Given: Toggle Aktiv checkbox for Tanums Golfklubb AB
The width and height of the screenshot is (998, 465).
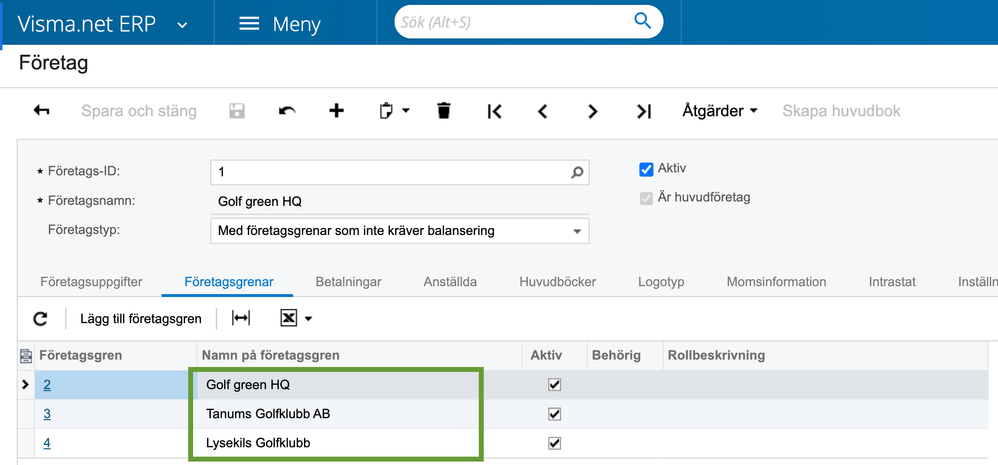Looking at the screenshot, I should point(554,414).
